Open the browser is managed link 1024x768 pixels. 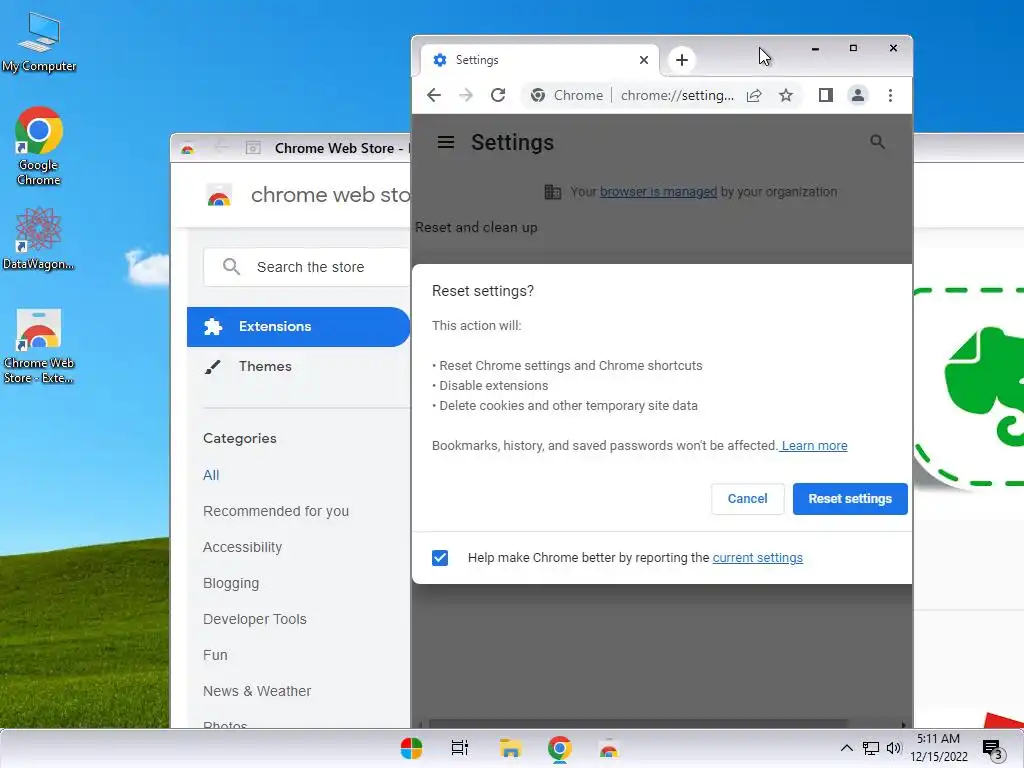[658, 192]
